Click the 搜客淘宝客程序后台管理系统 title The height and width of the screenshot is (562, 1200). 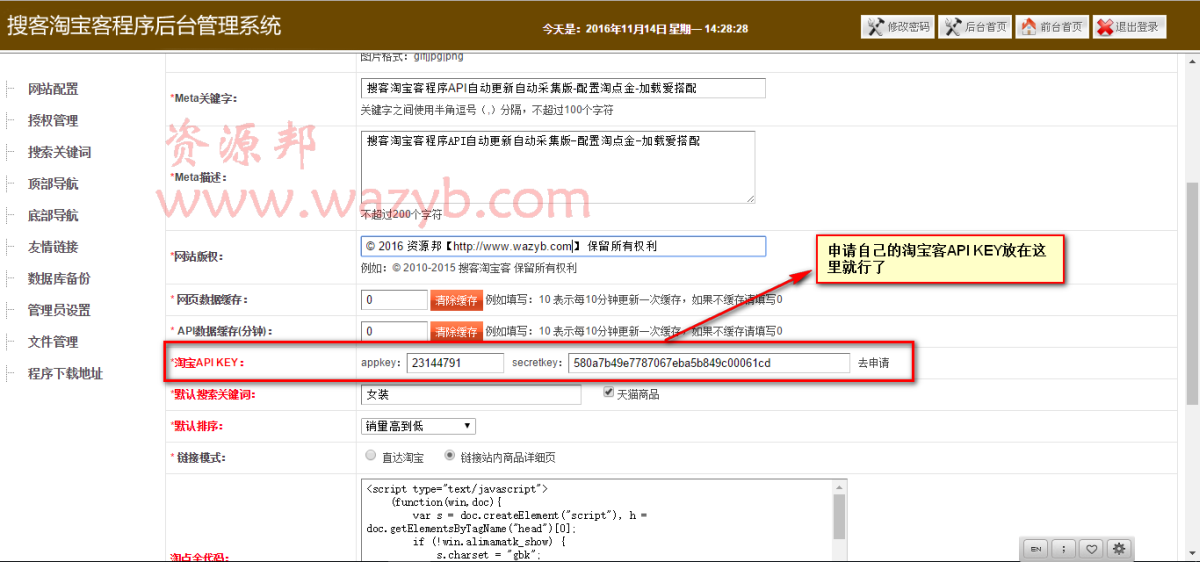(144, 26)
